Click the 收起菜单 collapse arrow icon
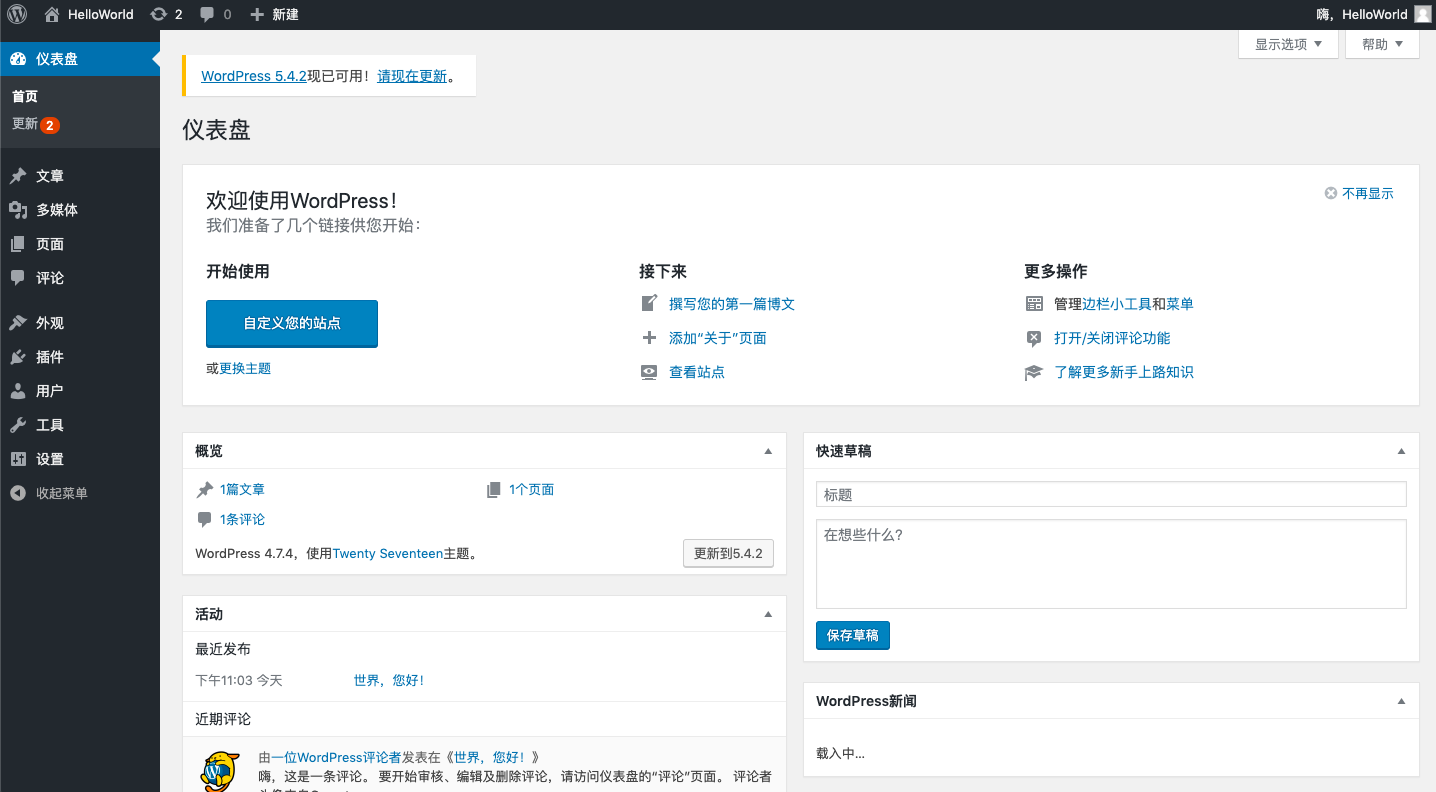The image size is (1436, 792). [18, 493]
